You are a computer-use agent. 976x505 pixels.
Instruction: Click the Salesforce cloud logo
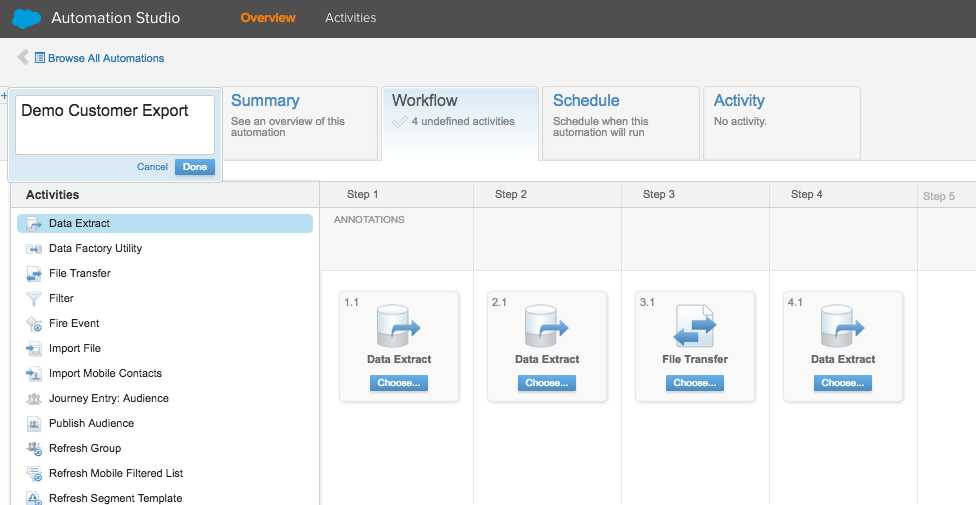(x=26, y=19)
